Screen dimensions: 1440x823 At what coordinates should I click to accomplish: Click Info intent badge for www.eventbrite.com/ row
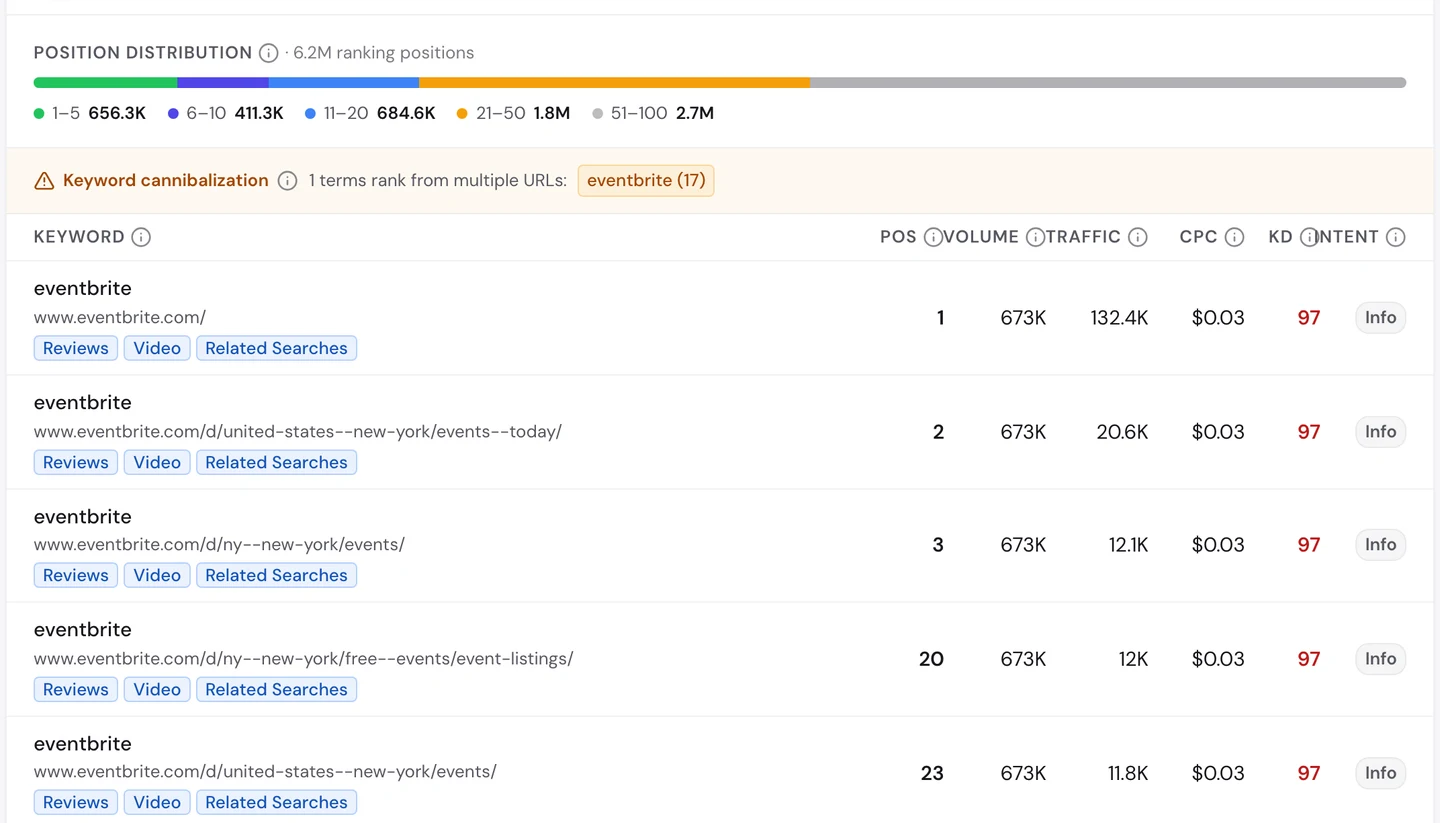tap(1380, 318)
